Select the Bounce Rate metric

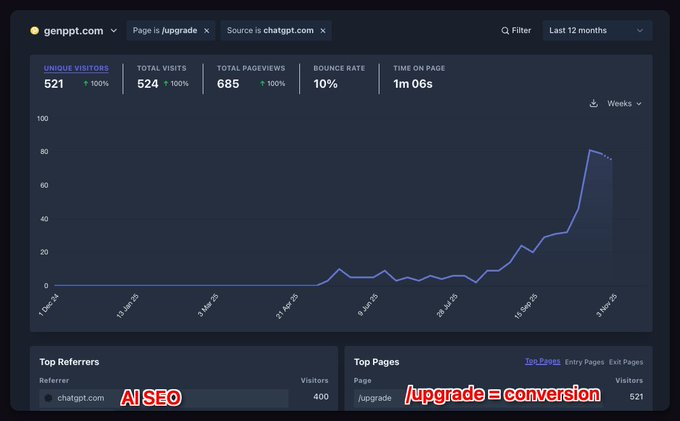click(x=339, y=68)
